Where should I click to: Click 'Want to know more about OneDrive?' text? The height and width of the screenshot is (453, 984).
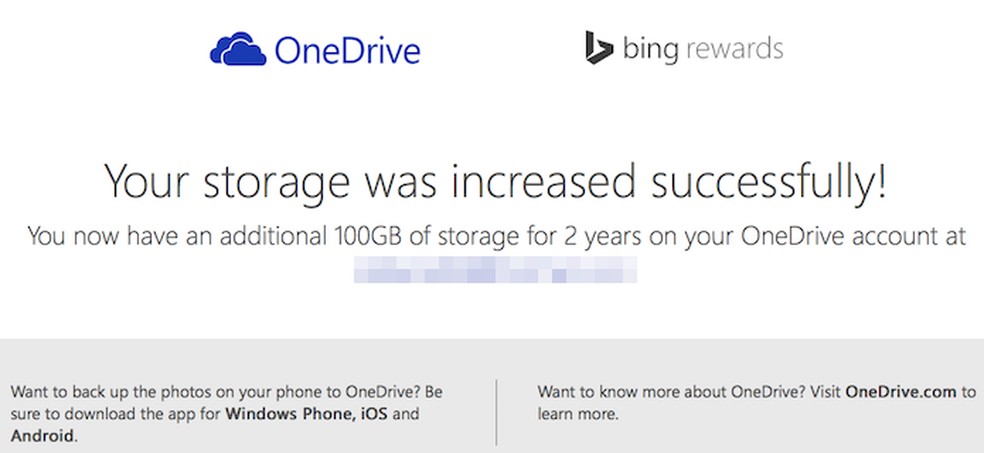click(x=659, y=391)
